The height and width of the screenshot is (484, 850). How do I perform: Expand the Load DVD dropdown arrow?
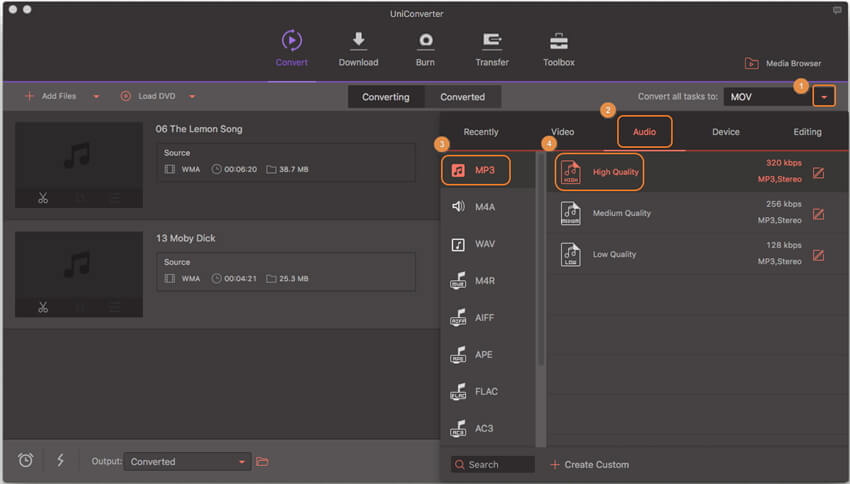[x=192, y=96]
